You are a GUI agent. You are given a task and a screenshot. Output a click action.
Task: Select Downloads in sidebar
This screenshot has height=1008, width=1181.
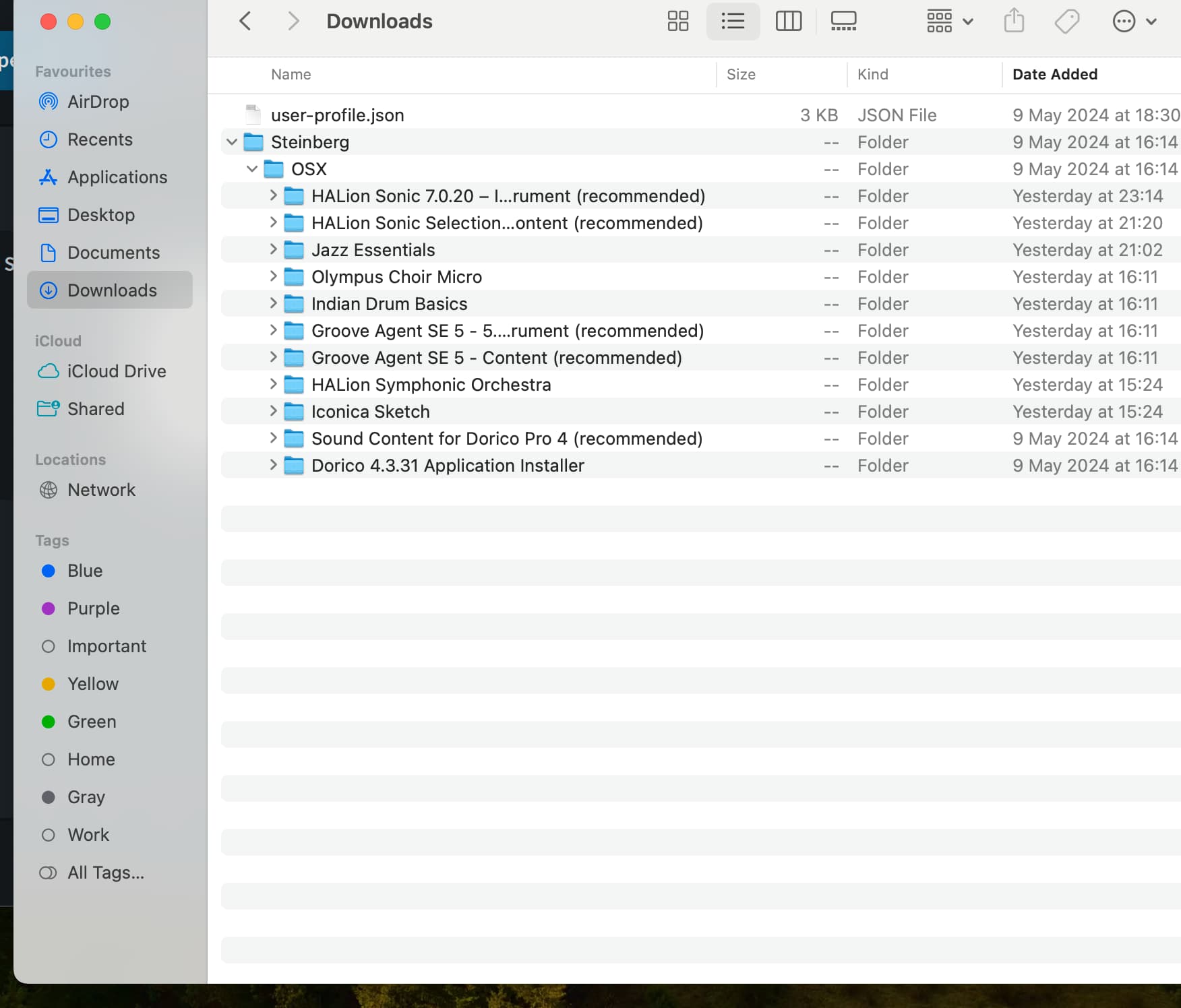[110, 290]
